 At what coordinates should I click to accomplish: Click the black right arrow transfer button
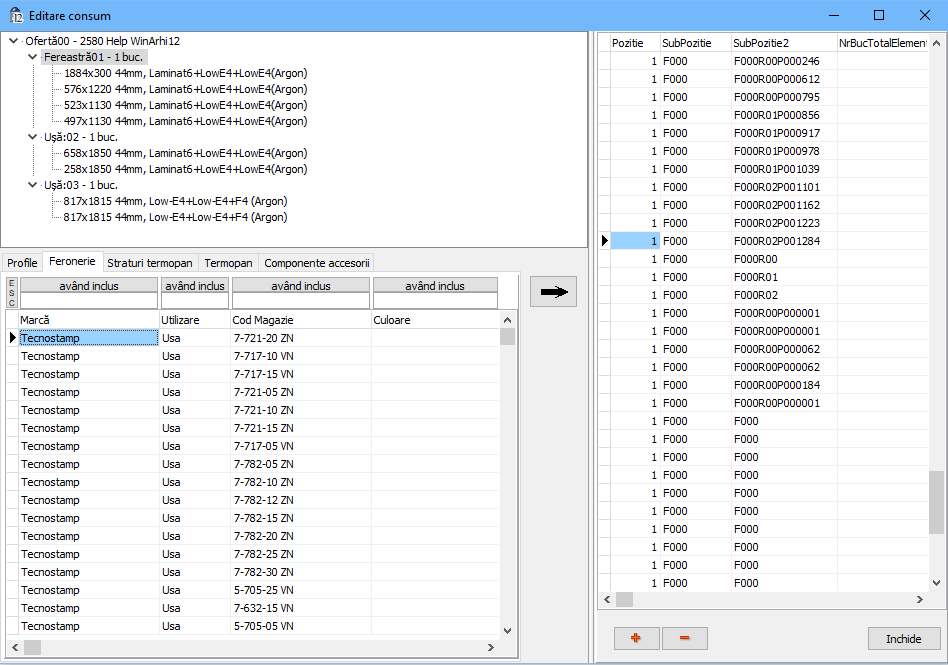click(553, 292)
